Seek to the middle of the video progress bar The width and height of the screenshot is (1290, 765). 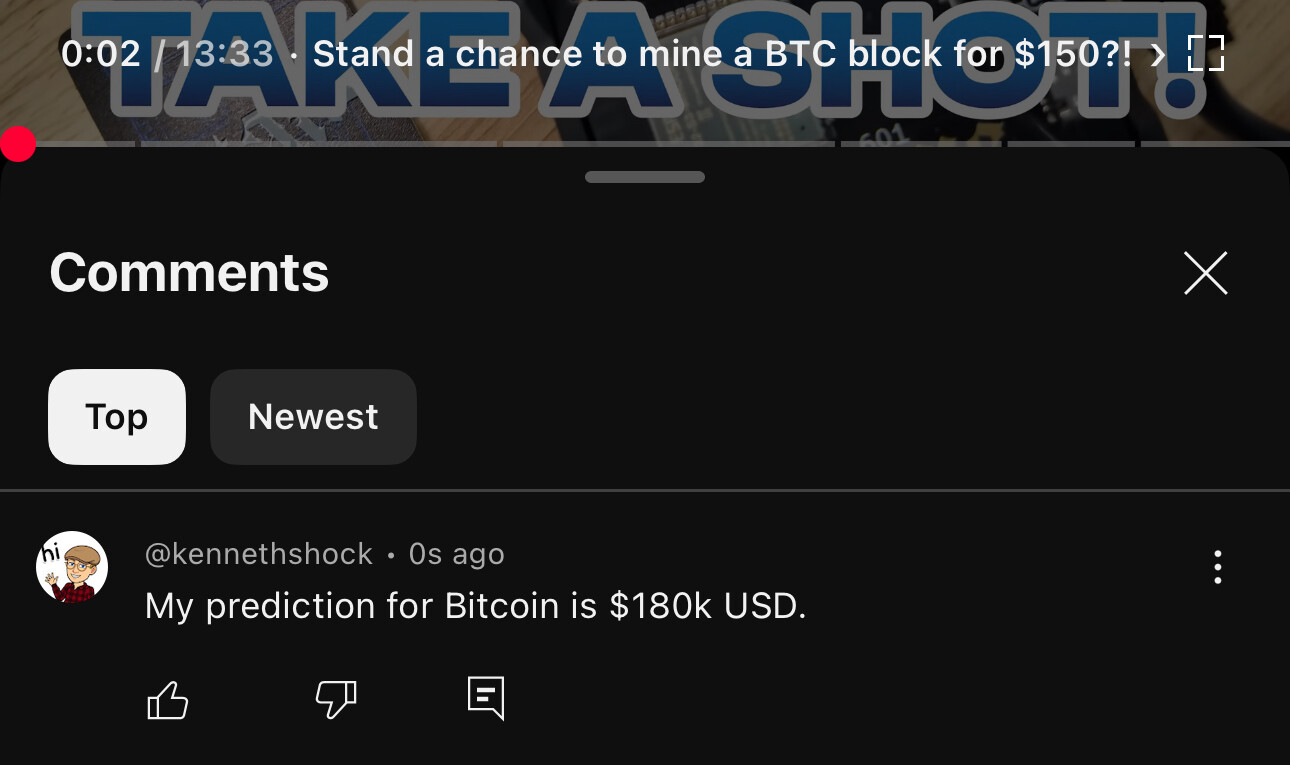pos(645,144)
